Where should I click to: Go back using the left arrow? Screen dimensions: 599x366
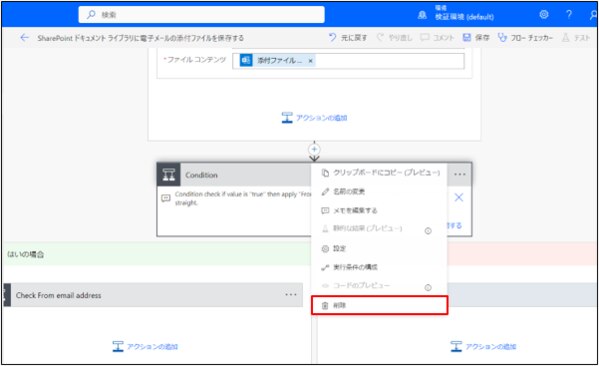pyautogui.click(x=24, y=37)
